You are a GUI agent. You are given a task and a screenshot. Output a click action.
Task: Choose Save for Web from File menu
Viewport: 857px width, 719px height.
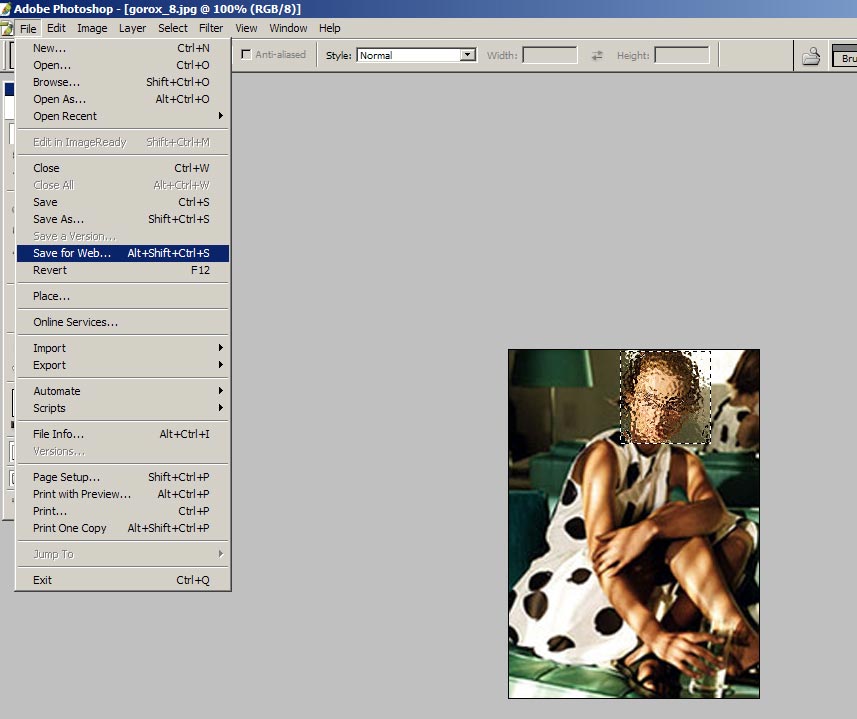pyautogui.click(x=123, y=253)
